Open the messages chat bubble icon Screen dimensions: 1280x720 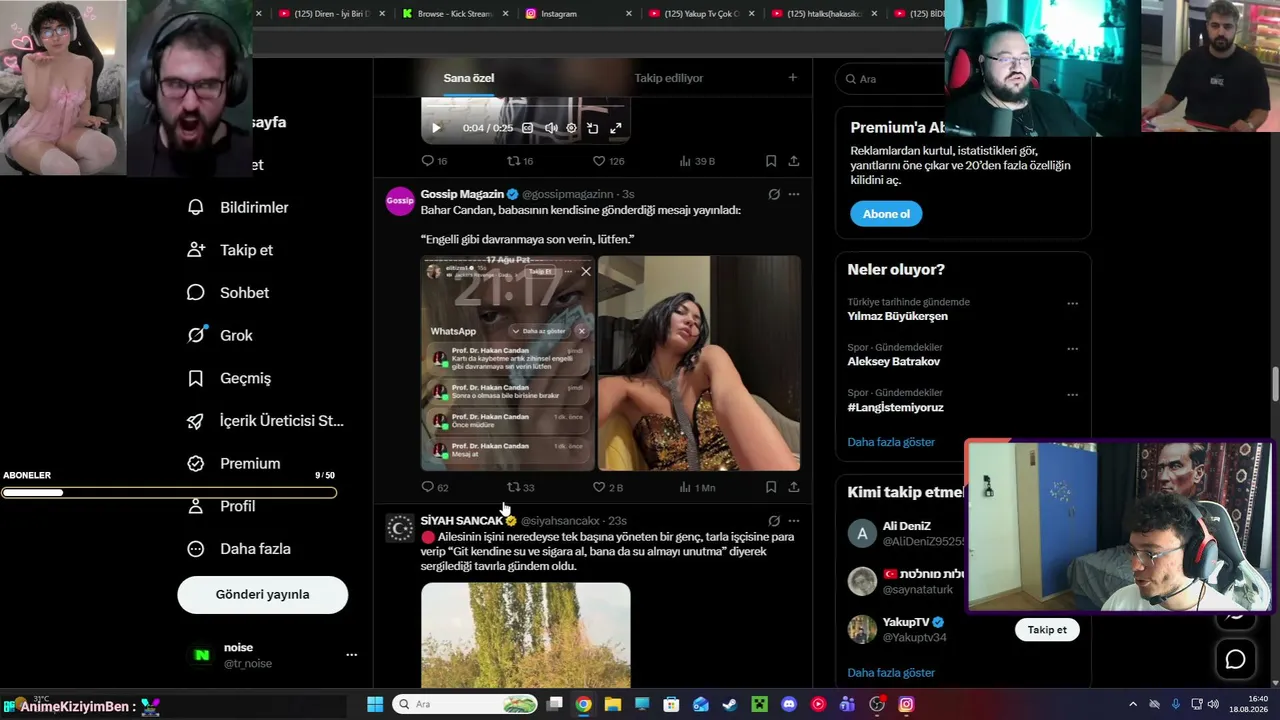[1236, 659]
